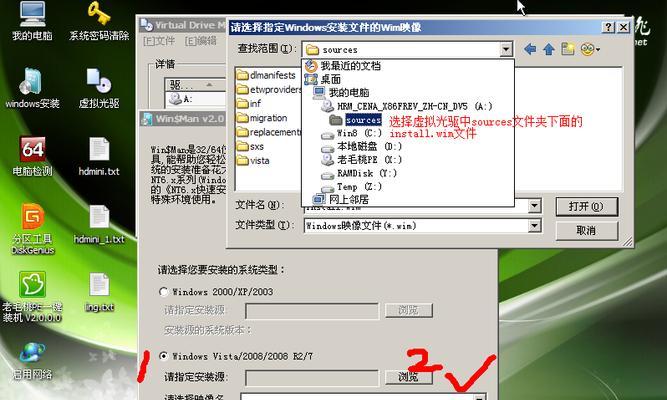
Task: Open the dlmanifests folder
Action: click(267, 75)
